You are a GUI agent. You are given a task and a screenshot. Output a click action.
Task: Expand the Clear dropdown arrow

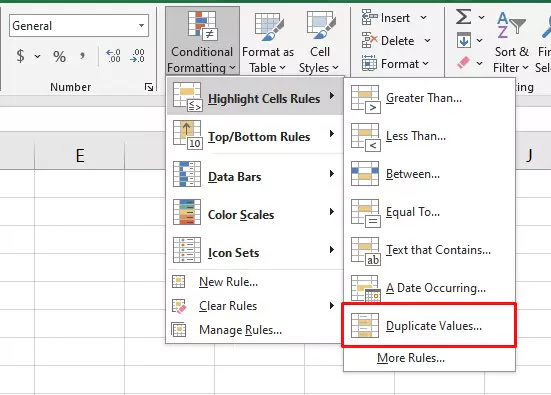480,64
